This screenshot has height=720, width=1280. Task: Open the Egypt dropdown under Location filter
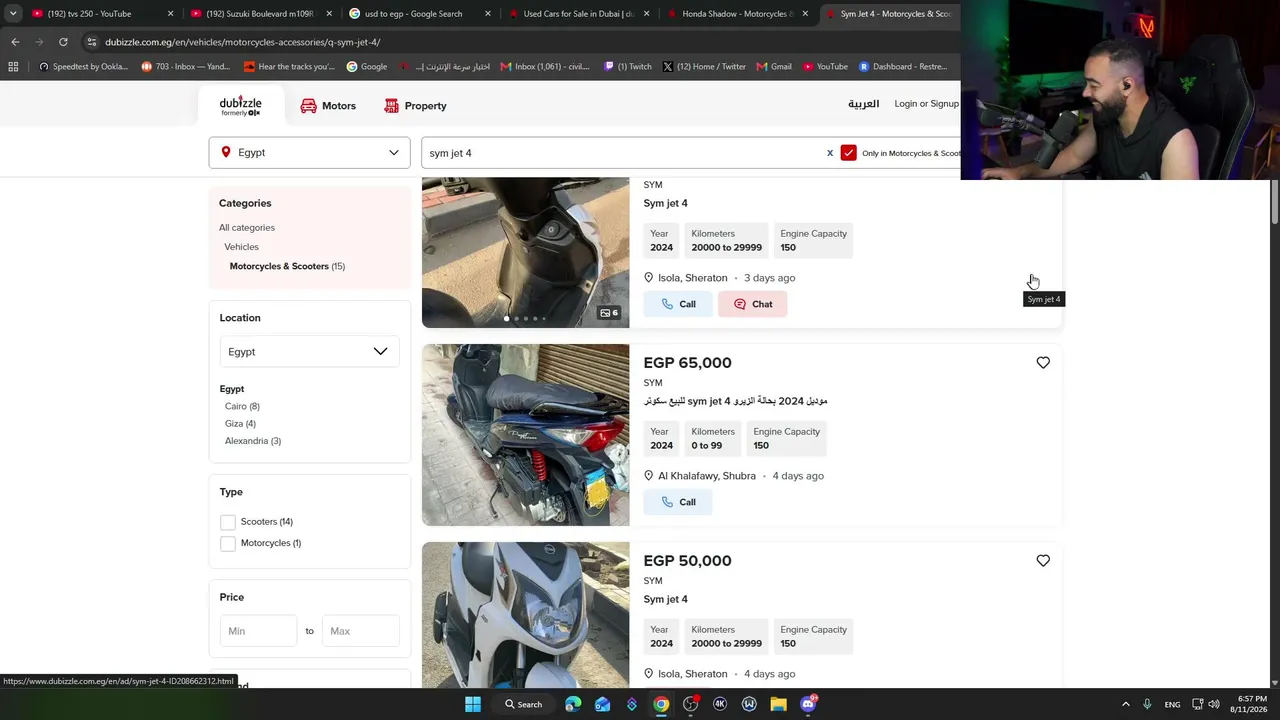click(x=309, y=352)
